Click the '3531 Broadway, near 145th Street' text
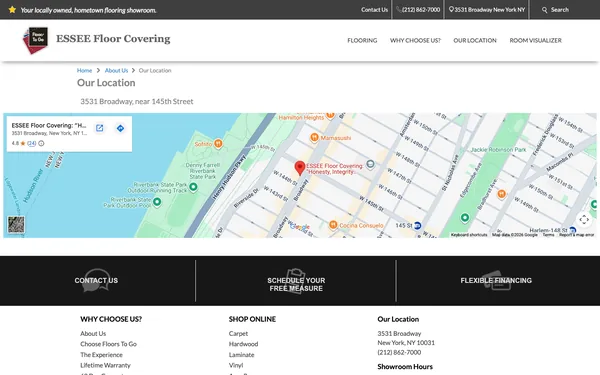Screen dimensions: 600x375 (137, 101)
